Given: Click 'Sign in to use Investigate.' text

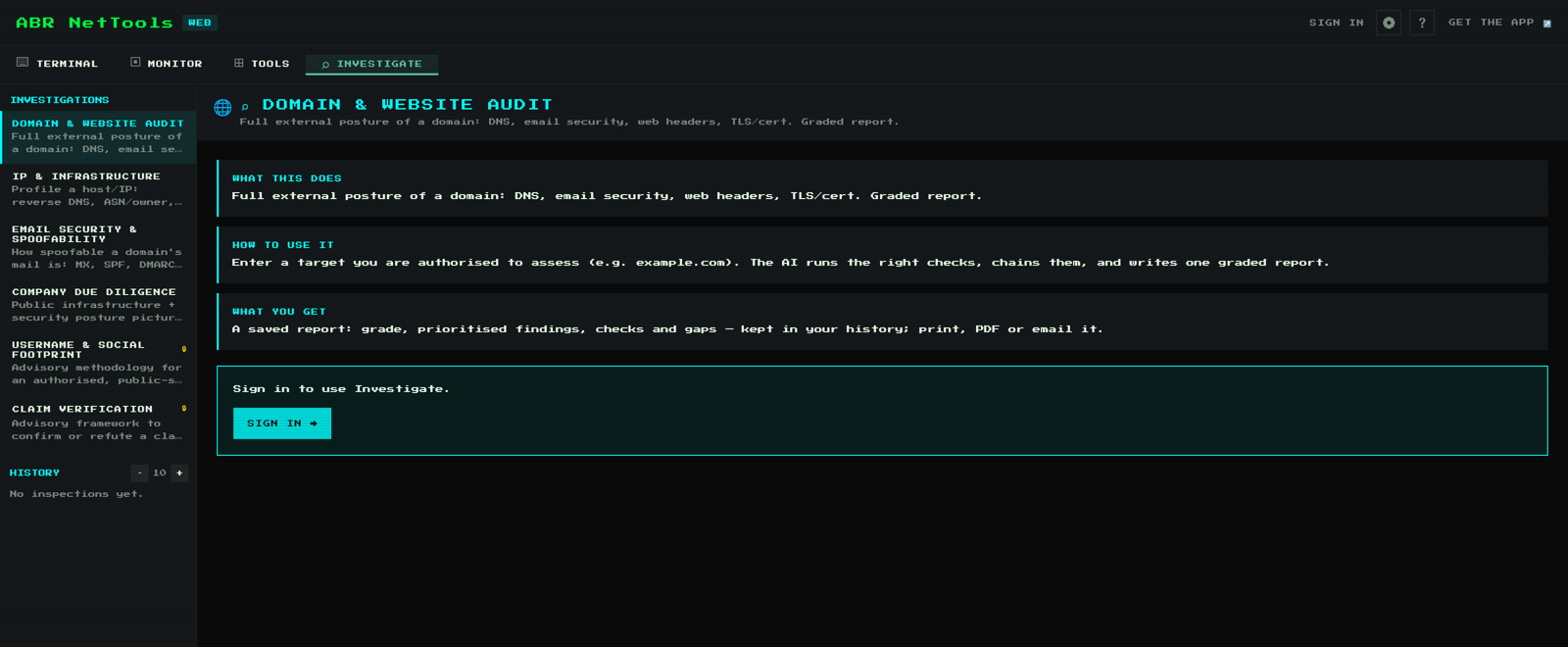Looking at the screenshot, I should (x=341, y=389).
